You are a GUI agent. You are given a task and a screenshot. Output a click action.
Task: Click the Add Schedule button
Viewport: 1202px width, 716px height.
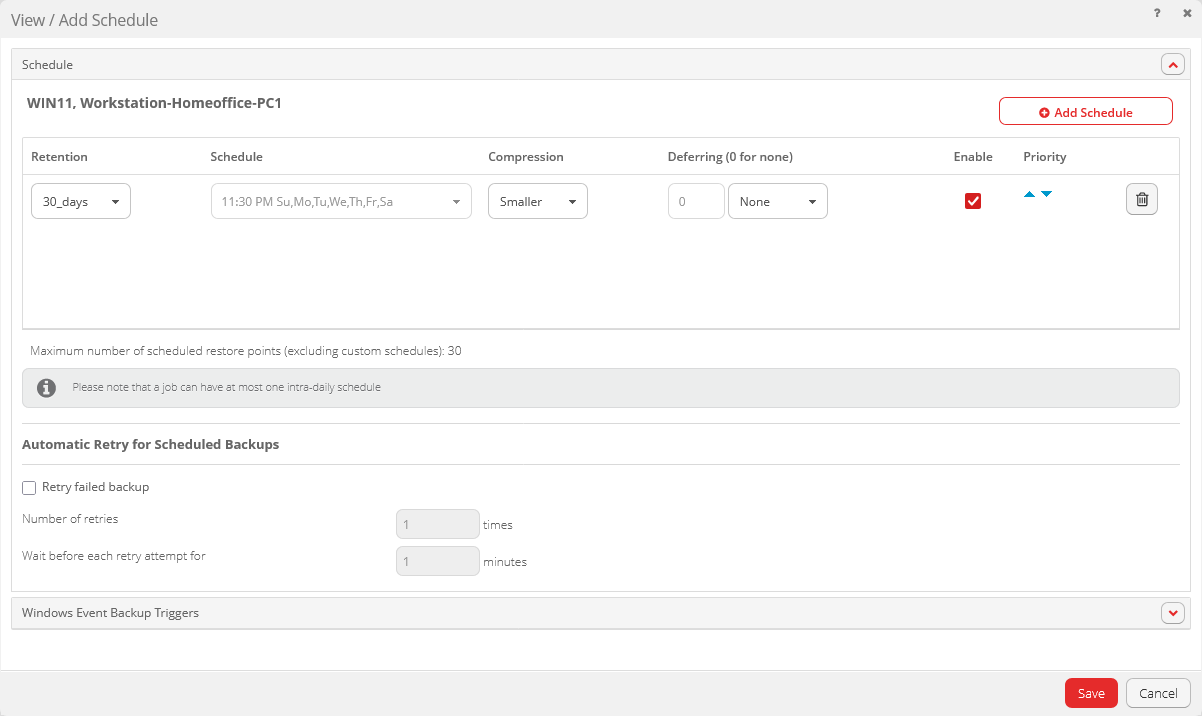click(x=1085, y=112)
